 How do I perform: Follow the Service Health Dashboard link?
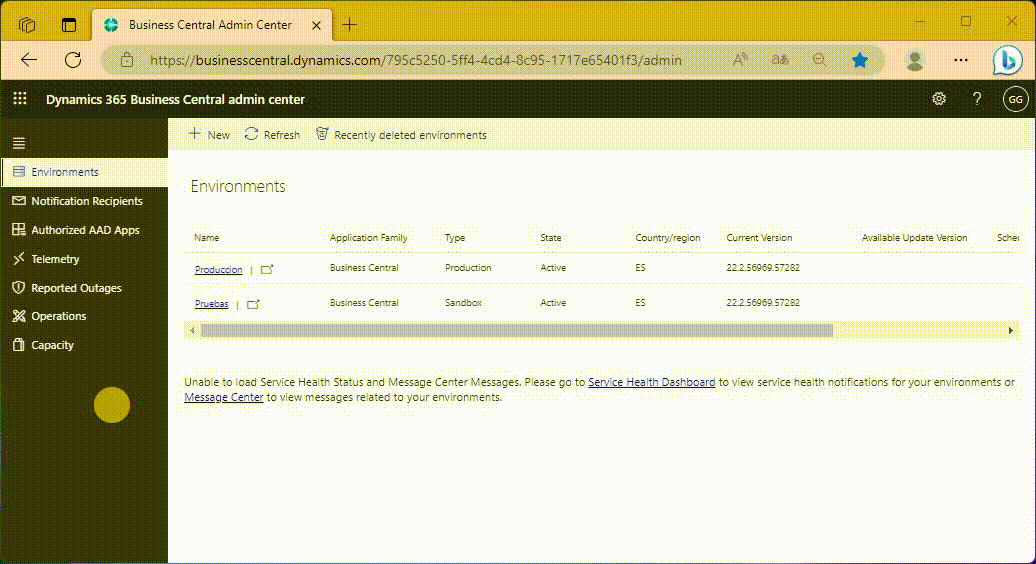[651, 382]
